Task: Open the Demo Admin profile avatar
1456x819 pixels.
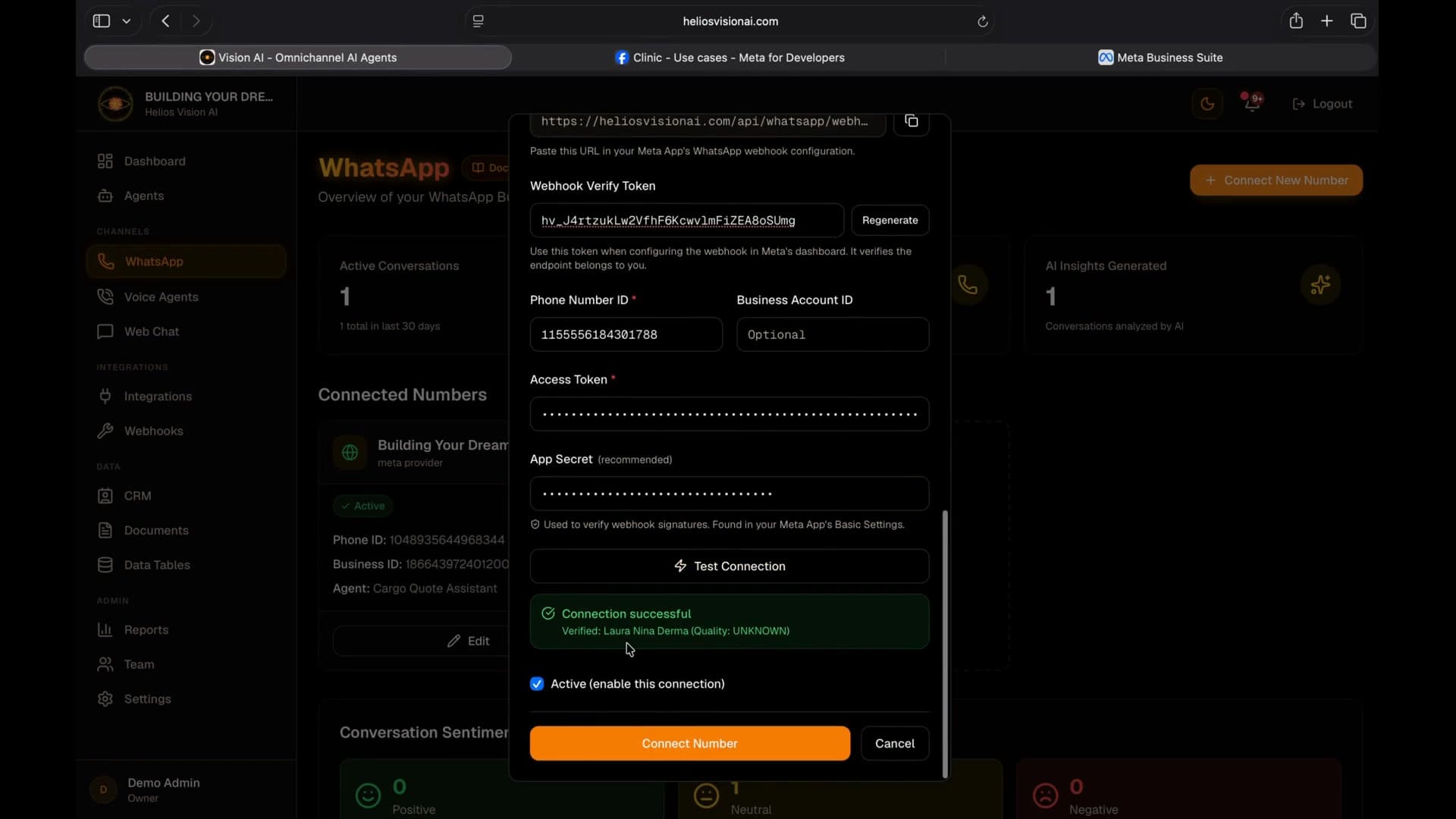Action: point(103,789)
